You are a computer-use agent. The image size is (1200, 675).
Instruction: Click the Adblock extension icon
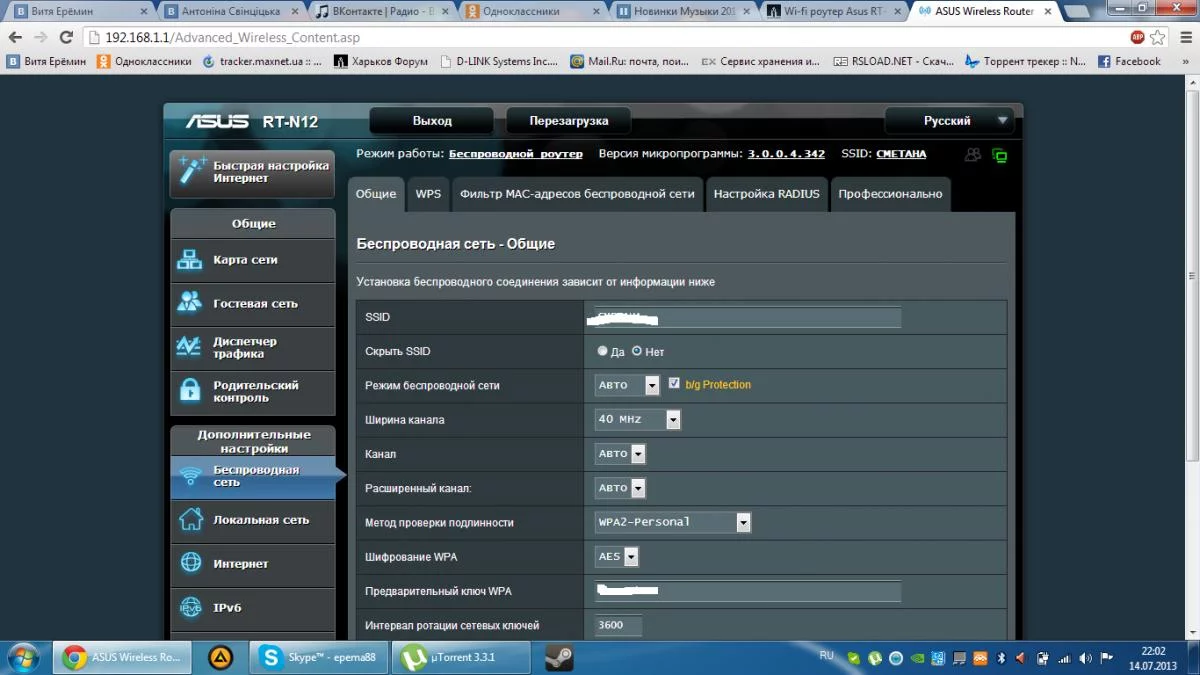click(x=1137, y=37)
